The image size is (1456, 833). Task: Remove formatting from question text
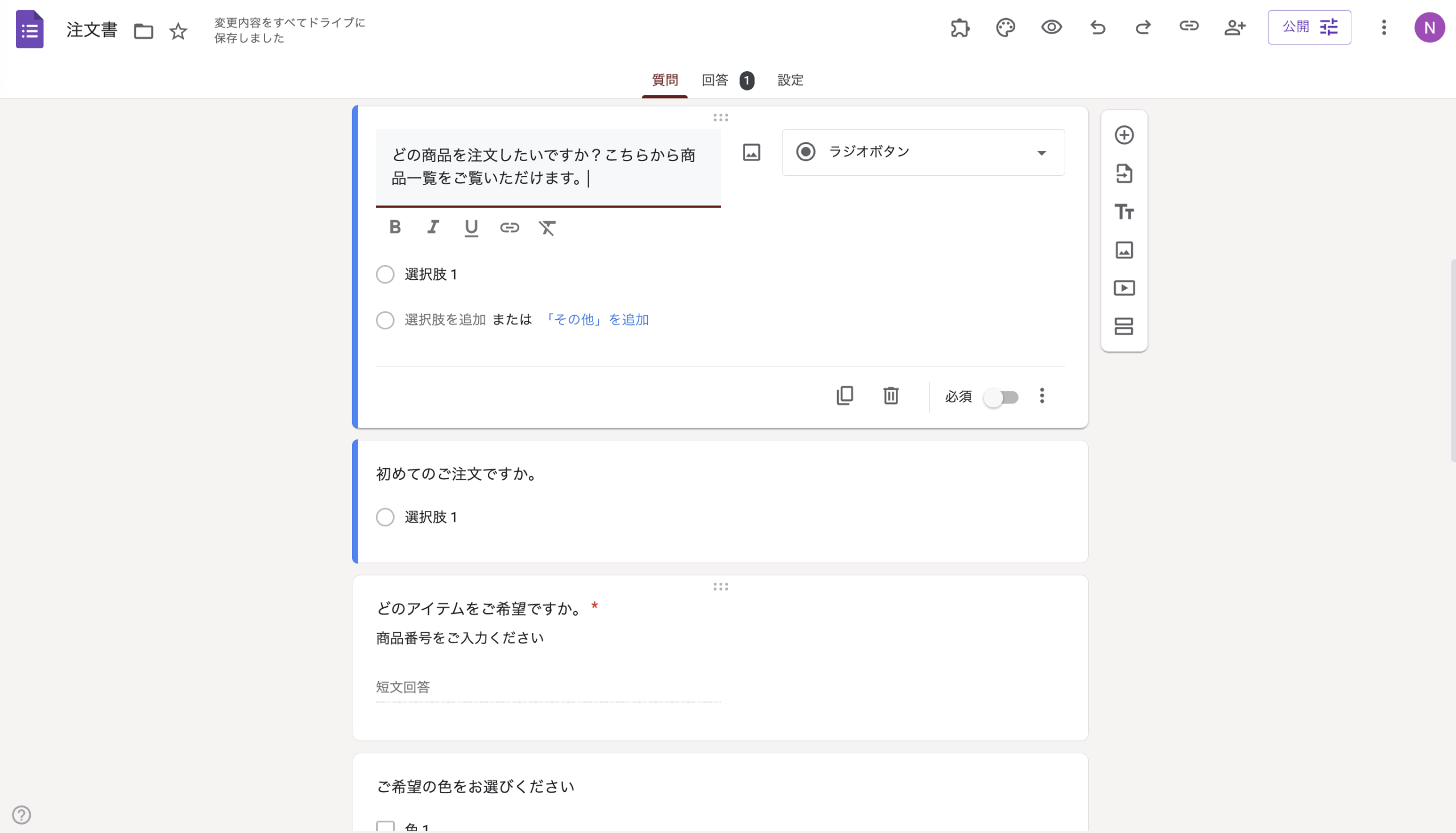(547, 228)
